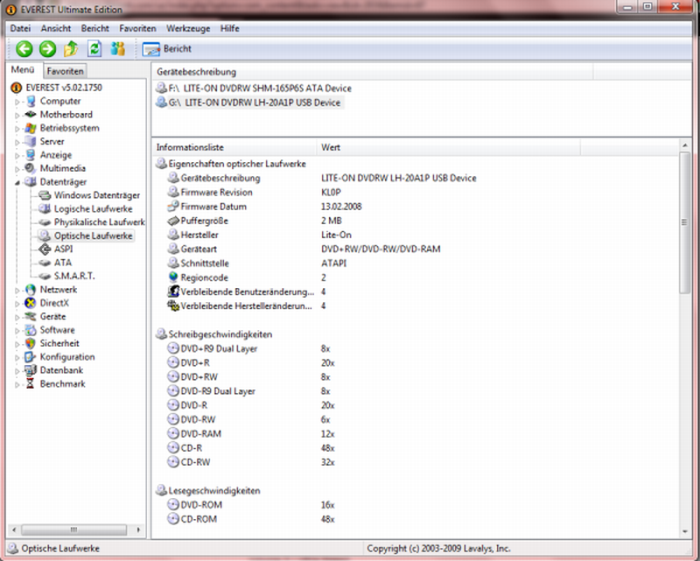Click the up-one-level folder arrow icon

coord(71,49)
